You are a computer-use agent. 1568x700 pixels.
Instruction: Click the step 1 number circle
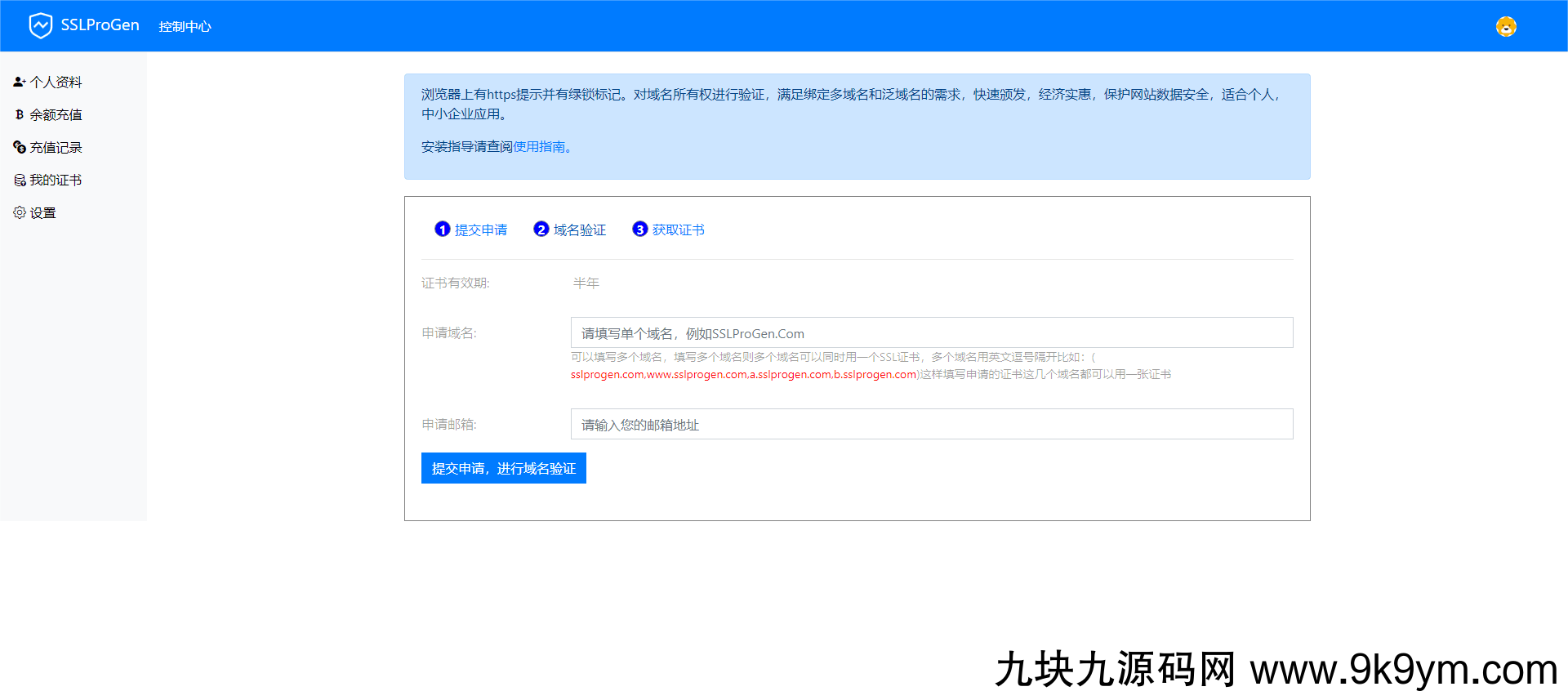click(442, 230)
